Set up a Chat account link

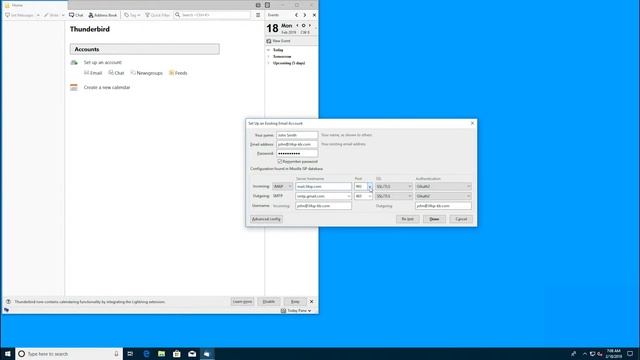116,73
